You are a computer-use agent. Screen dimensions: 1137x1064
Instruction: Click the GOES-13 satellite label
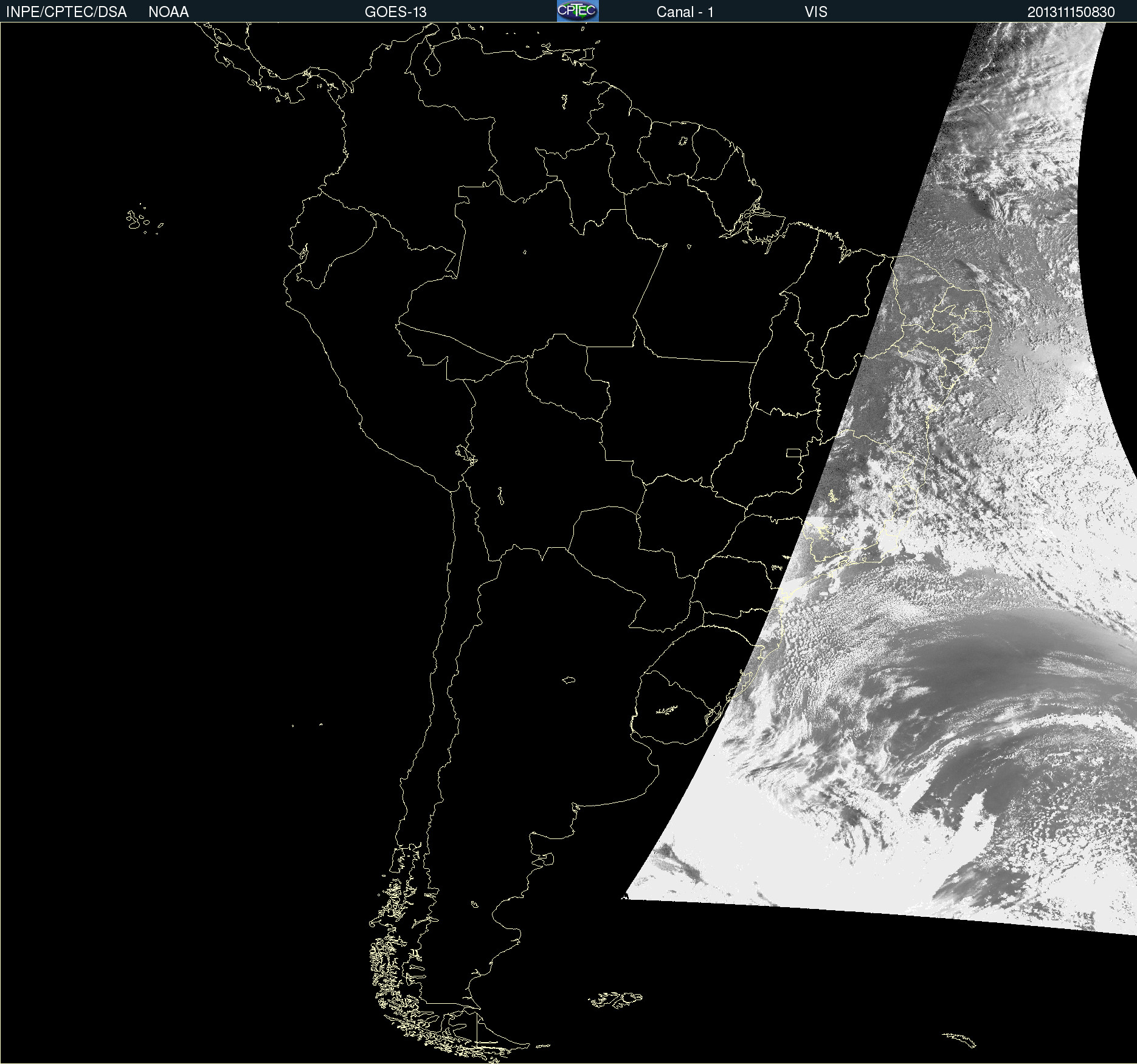coord(396,12)
